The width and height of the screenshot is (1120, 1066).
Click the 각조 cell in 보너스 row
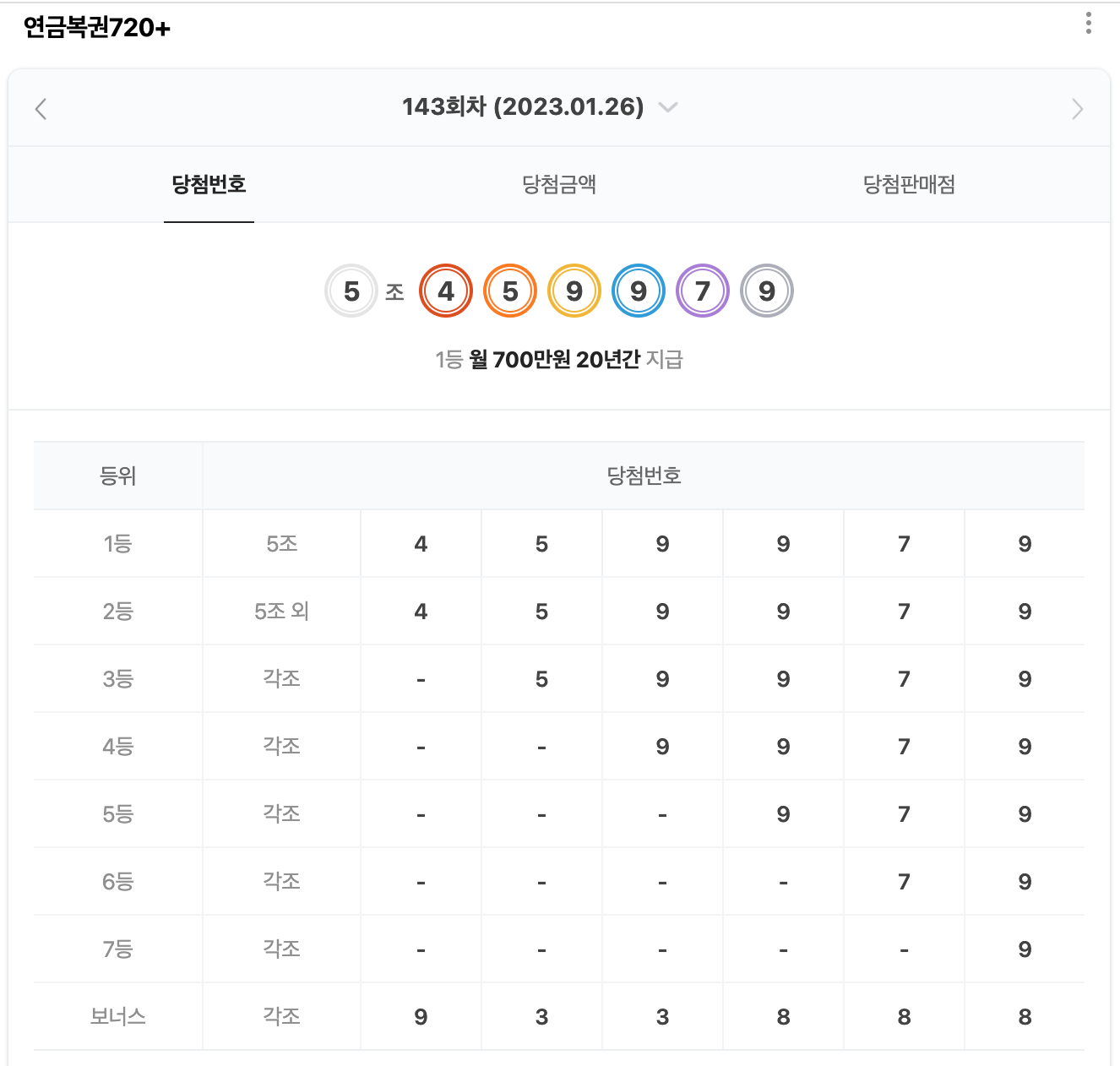point(282,1016)
